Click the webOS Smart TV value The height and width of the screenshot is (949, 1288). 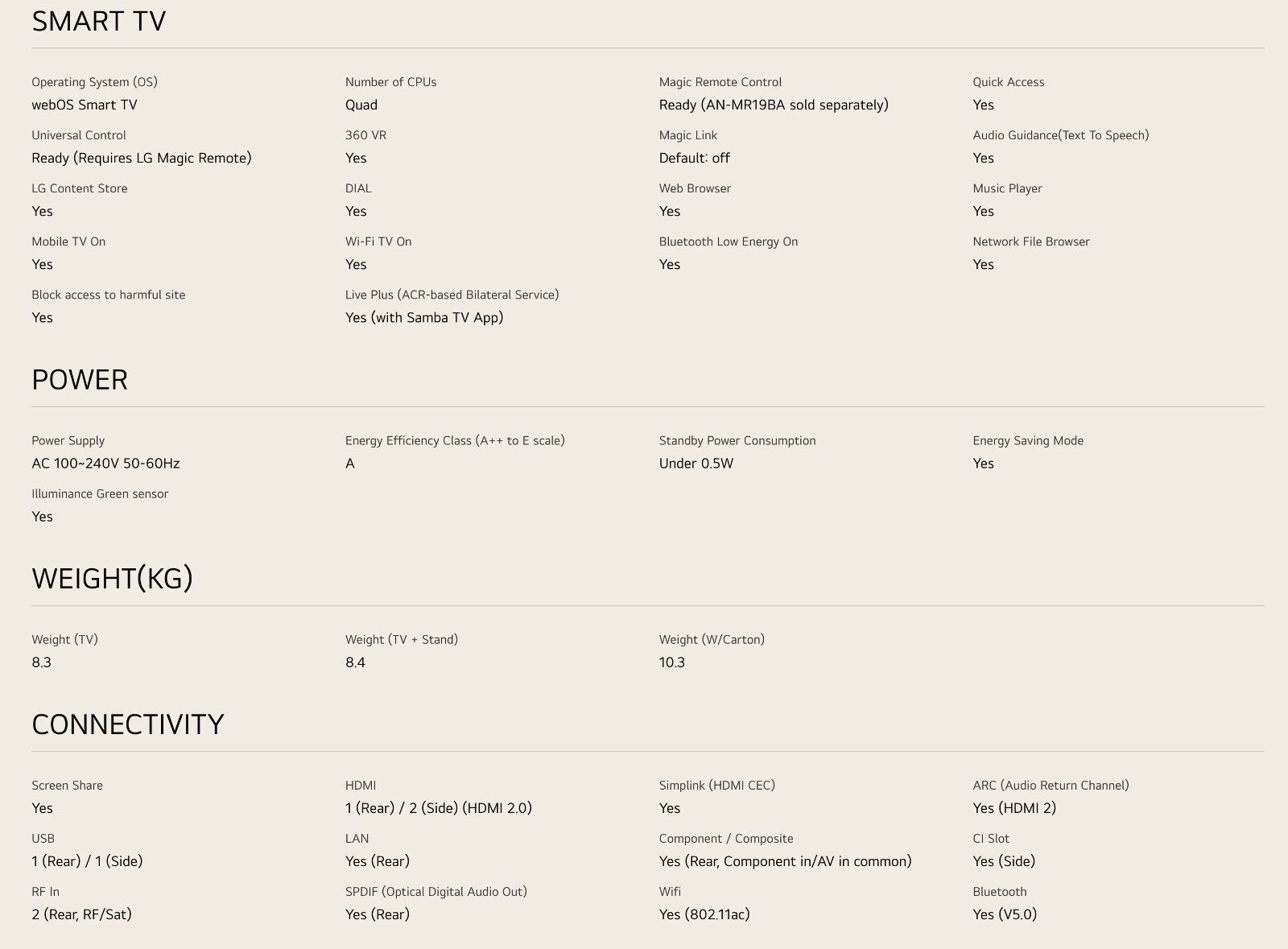click(x=84, y=105)
